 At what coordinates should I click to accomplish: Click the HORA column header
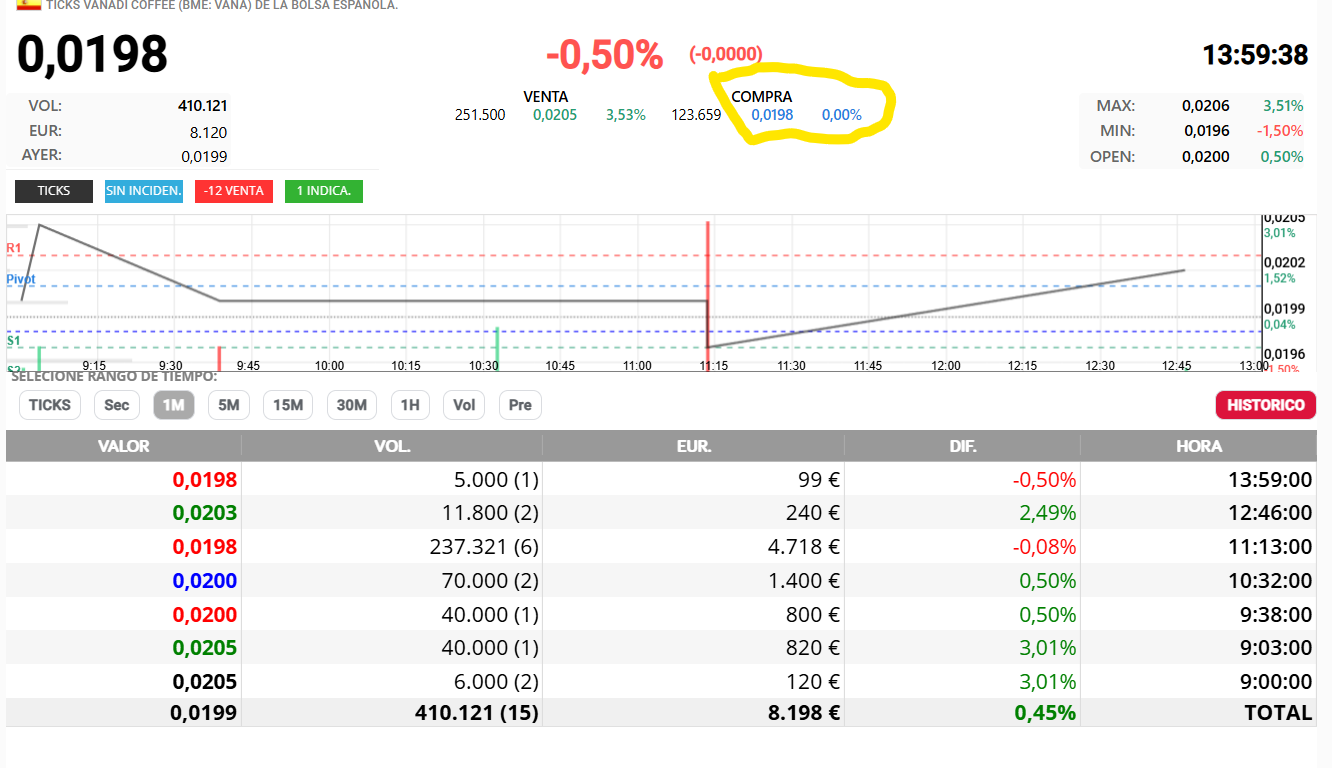[1198, 446]
